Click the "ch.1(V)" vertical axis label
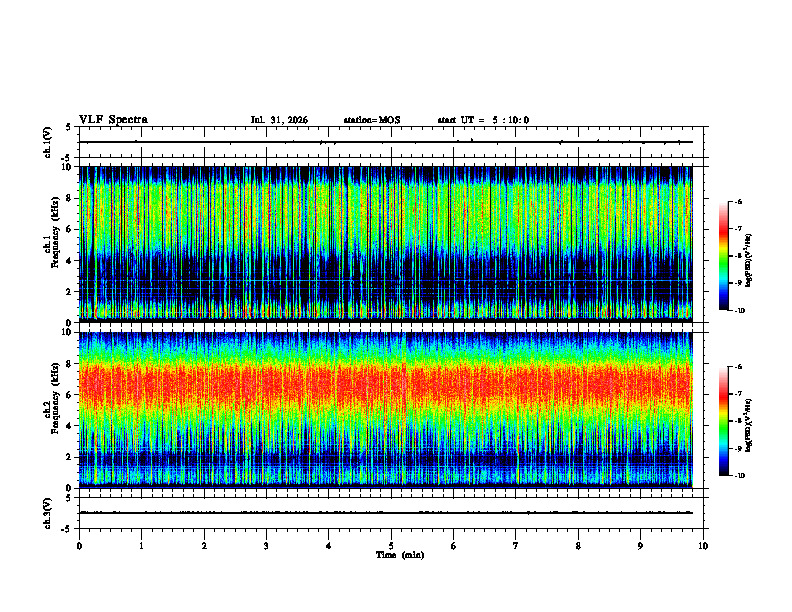 tap(48, 142)
